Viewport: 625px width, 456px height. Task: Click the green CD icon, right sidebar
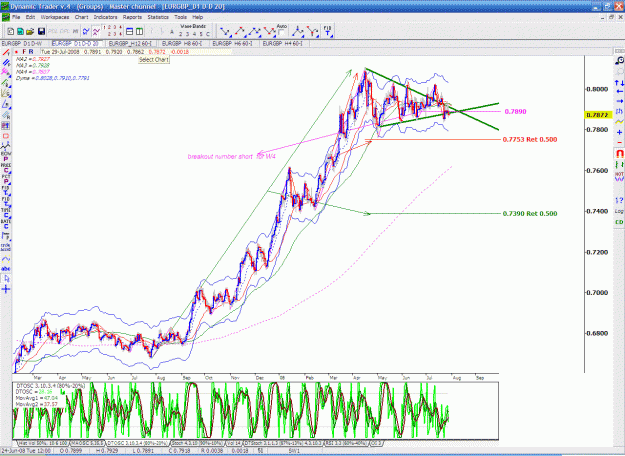[619, 222]
